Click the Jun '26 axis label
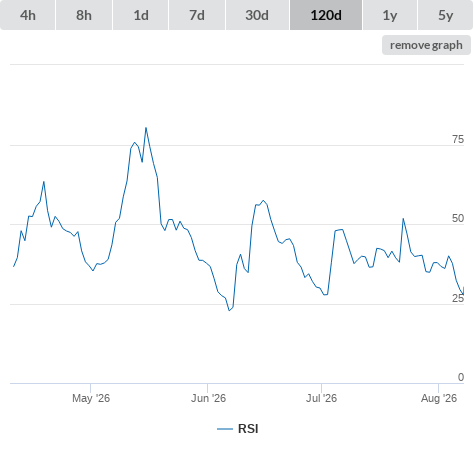 pyautogui.click(x=208, y=398)
